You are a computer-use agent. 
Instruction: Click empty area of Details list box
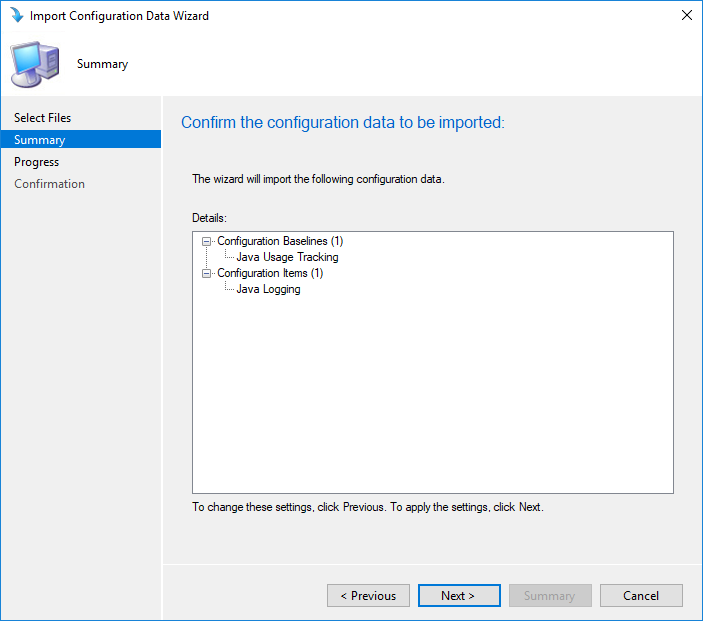[433, 395]
